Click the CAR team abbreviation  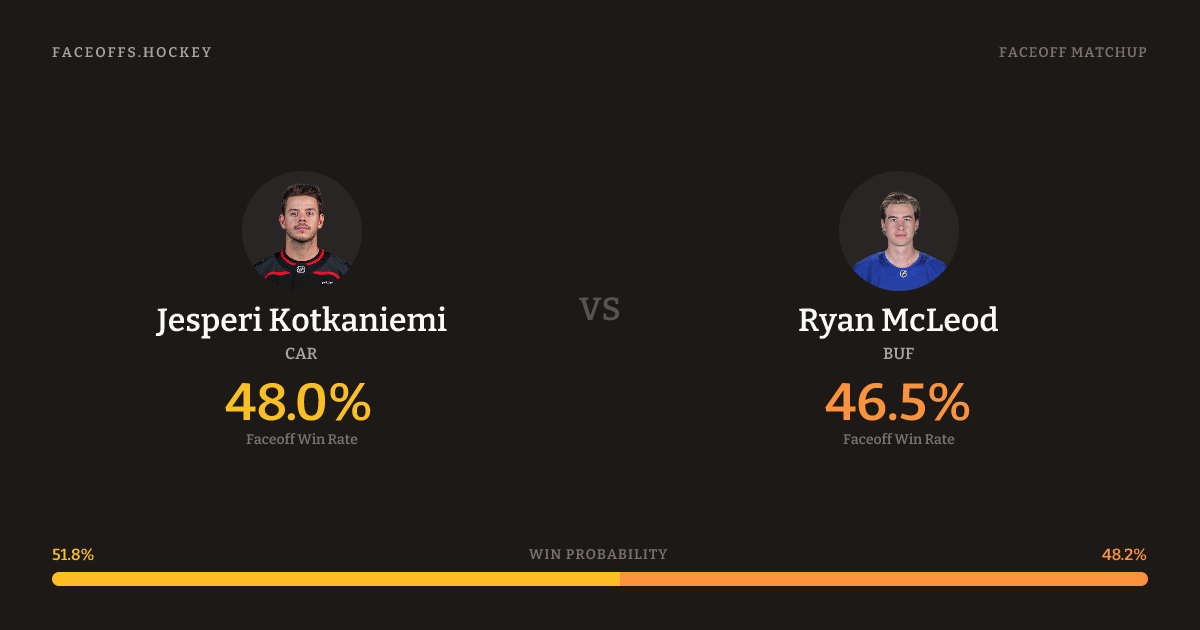pos(301,353)
